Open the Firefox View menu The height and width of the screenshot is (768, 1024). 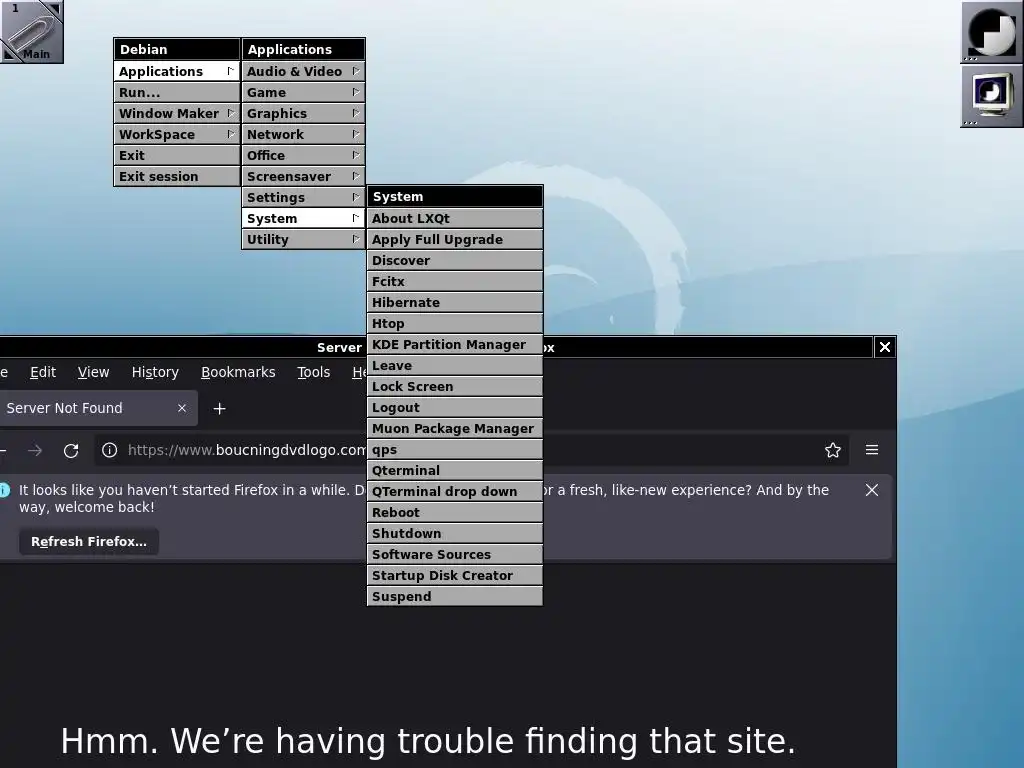93,372
